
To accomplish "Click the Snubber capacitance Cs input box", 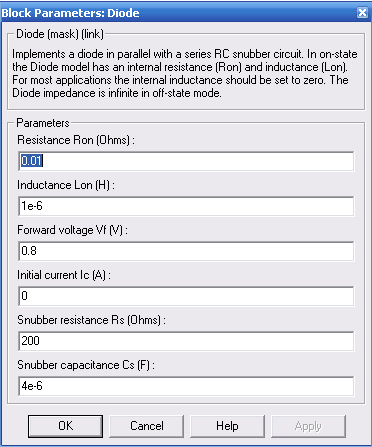I will 186,386.
